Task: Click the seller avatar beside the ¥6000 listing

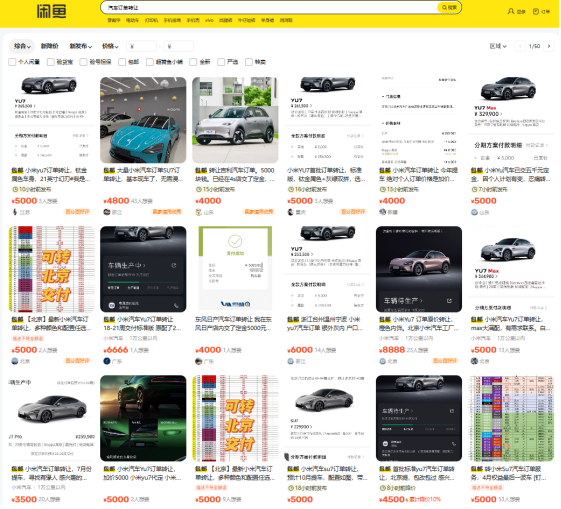Action: pos(291,361)
